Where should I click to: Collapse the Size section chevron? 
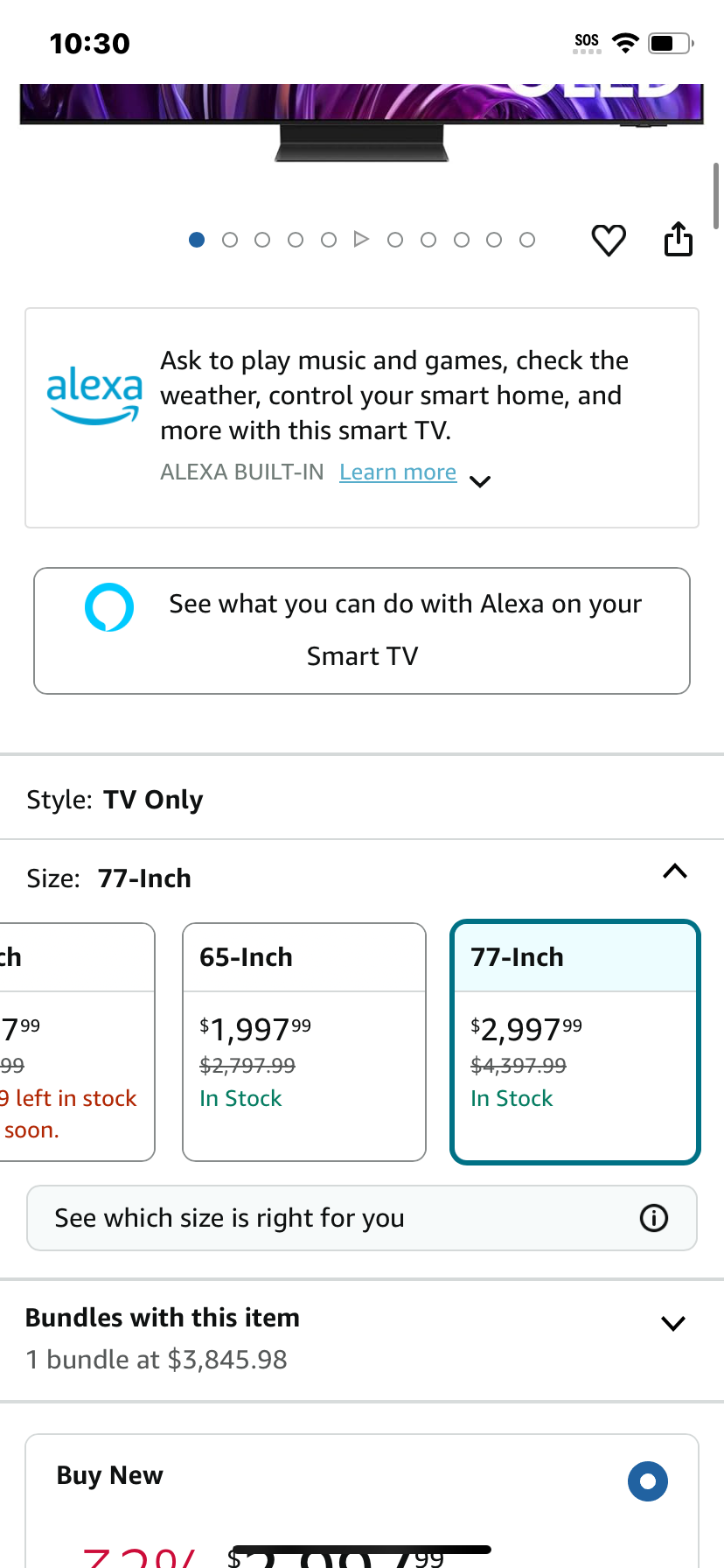[675, 871]
